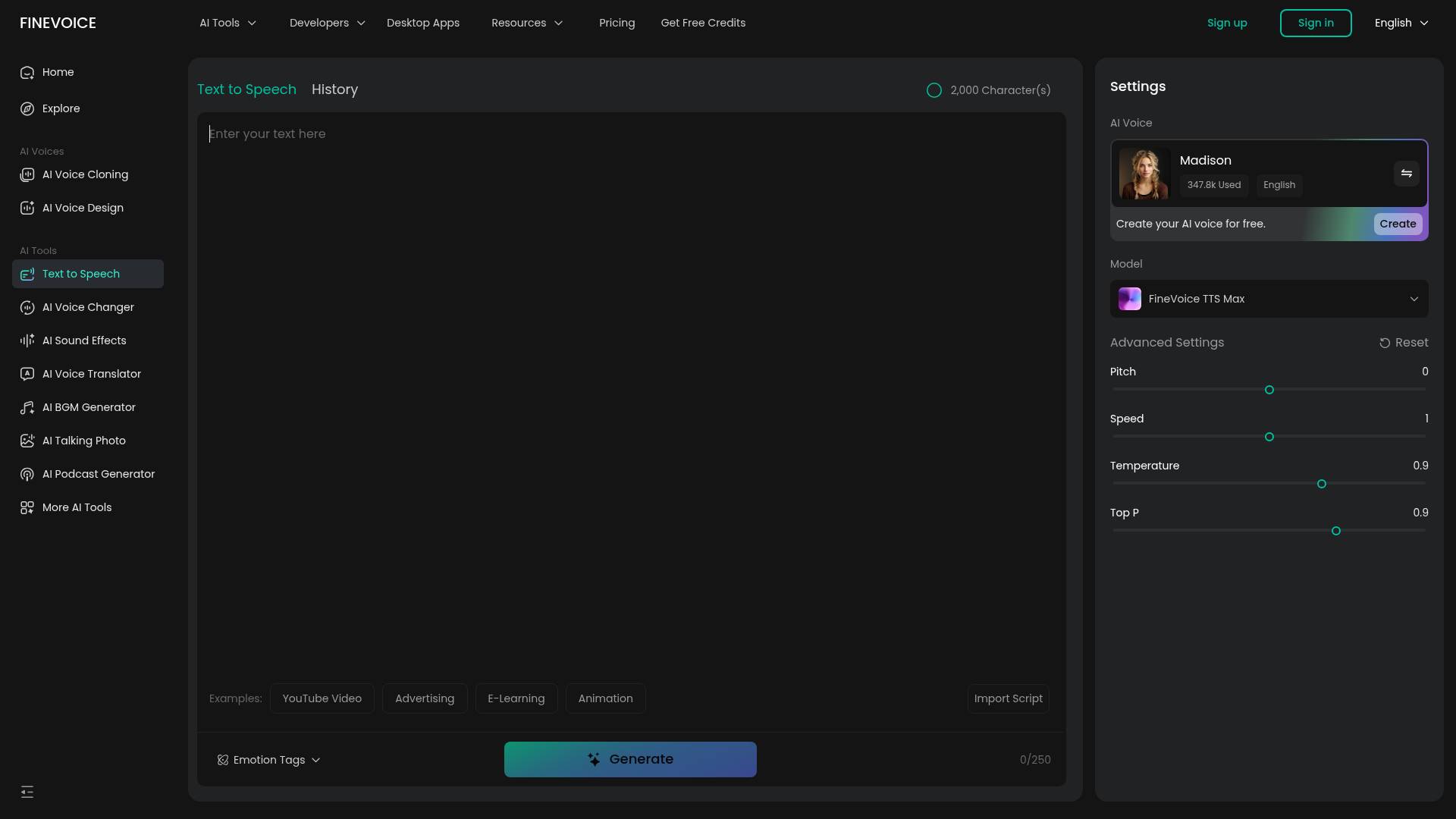Click the Temperature slider handle

click(x=1322, y=484)
